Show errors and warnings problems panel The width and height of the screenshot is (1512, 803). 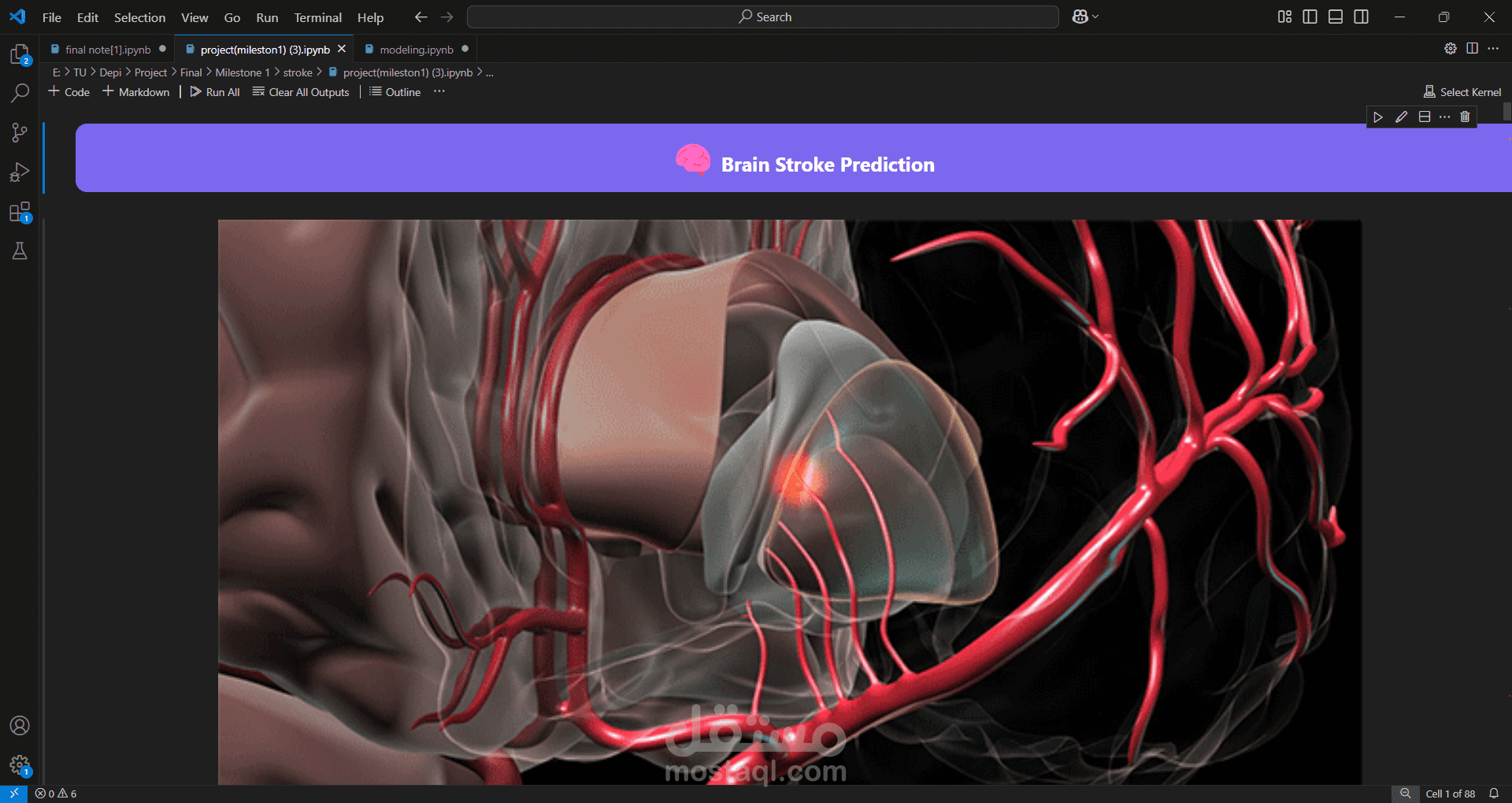click(x=56, y=794)
